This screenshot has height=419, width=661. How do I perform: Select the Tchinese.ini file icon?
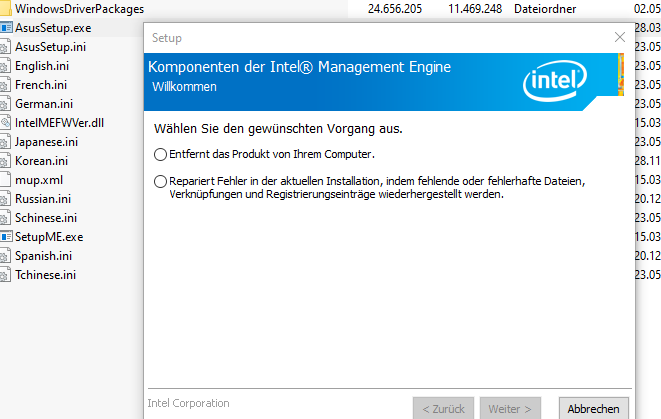point(5,274)
